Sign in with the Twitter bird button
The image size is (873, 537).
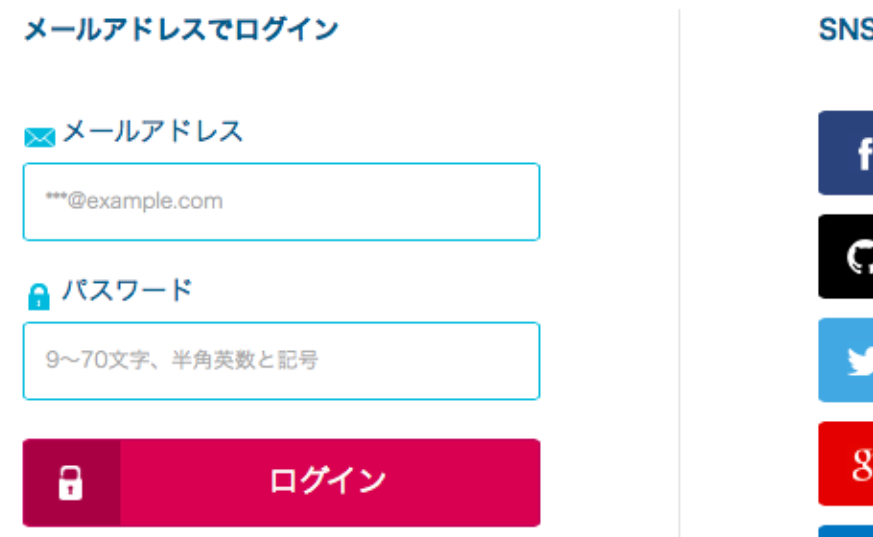[846, 360]
